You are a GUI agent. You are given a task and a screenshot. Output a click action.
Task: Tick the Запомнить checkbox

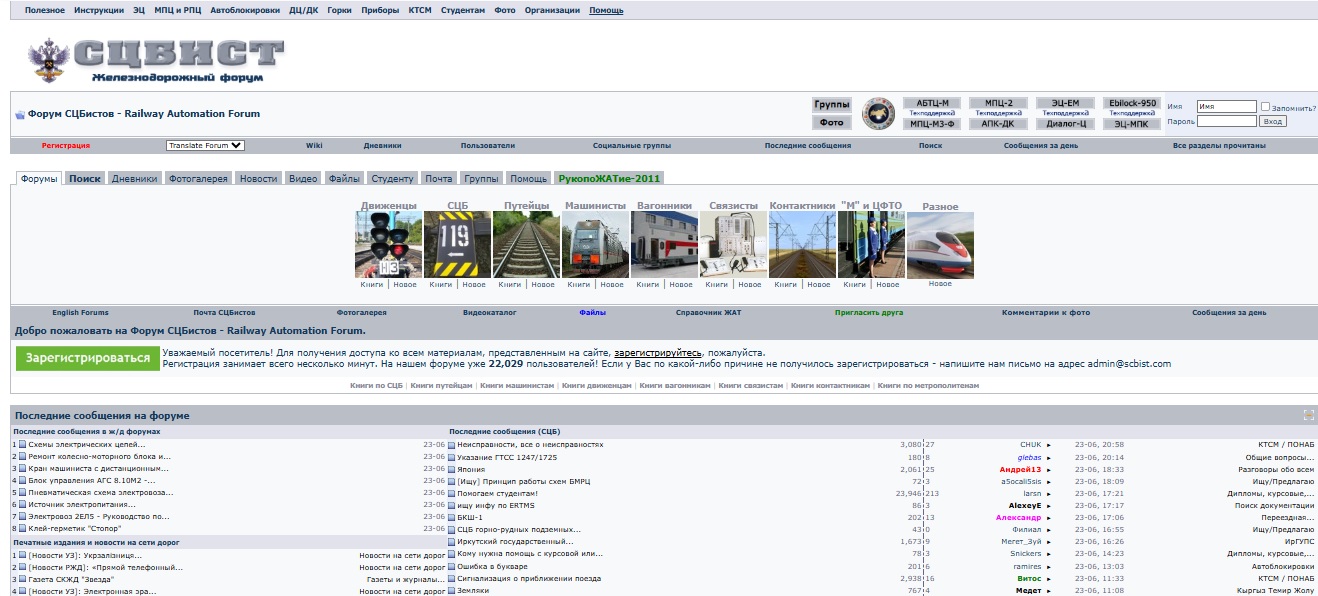tap(1266, 107)
